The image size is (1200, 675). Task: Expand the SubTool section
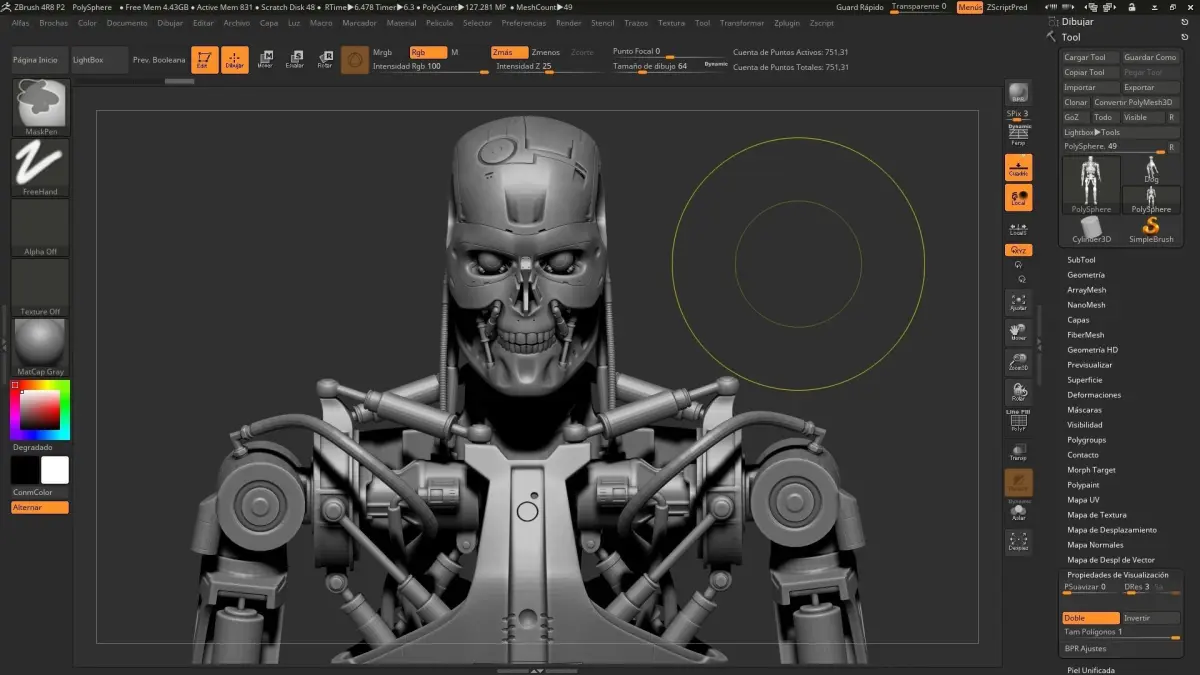1081,260
